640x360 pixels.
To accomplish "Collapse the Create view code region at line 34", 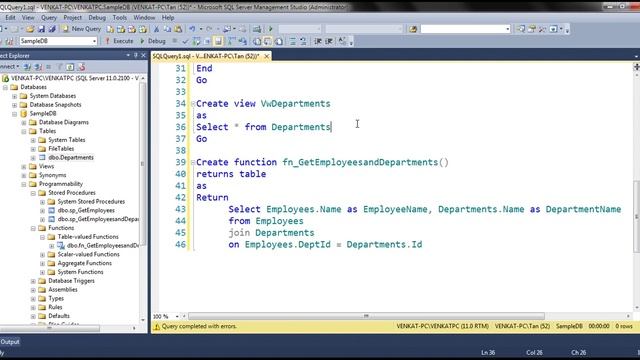I will (x=193, y=104).
